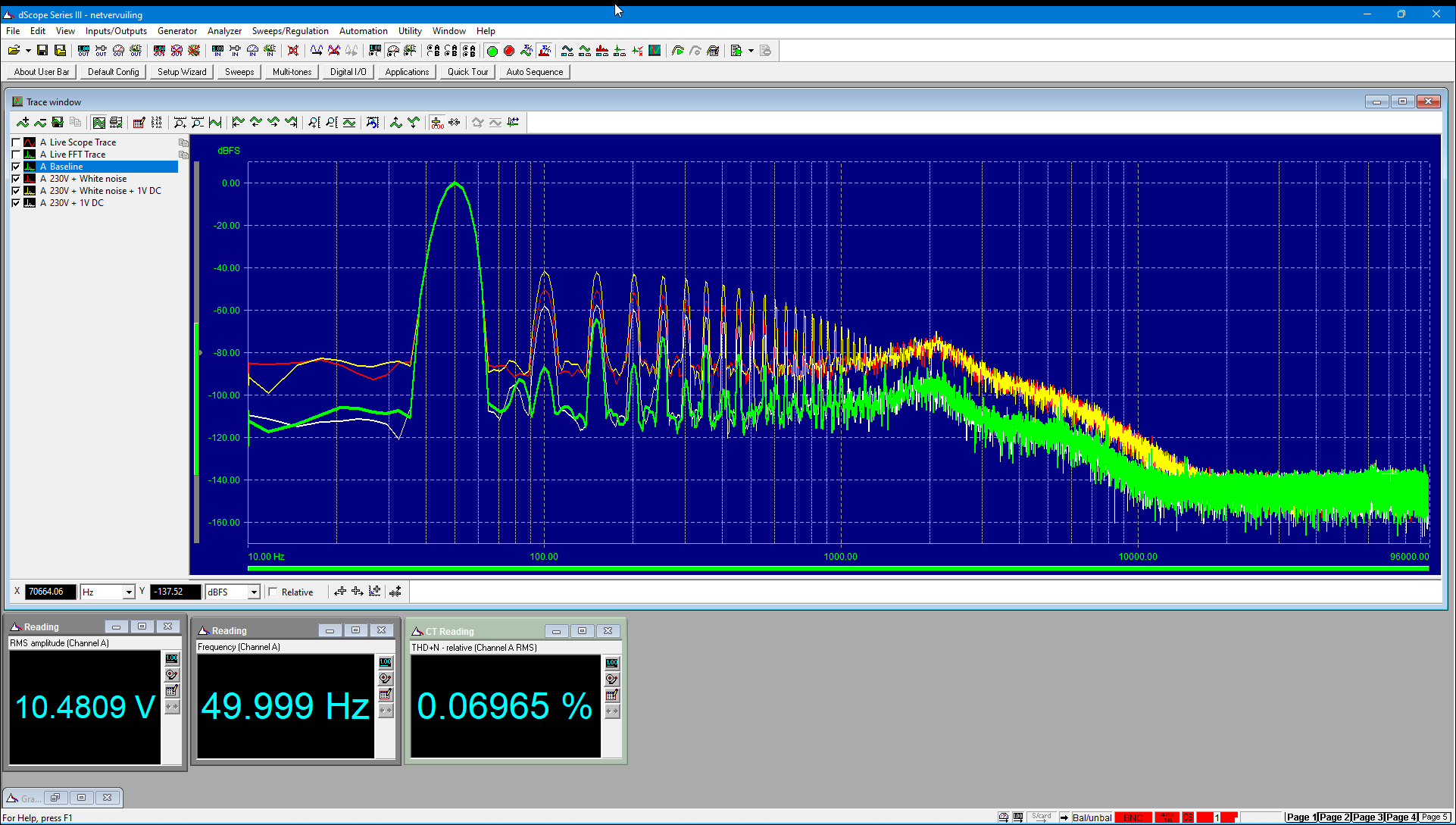Expand the dropdown arrow next to open icon

tap(28, 51)
